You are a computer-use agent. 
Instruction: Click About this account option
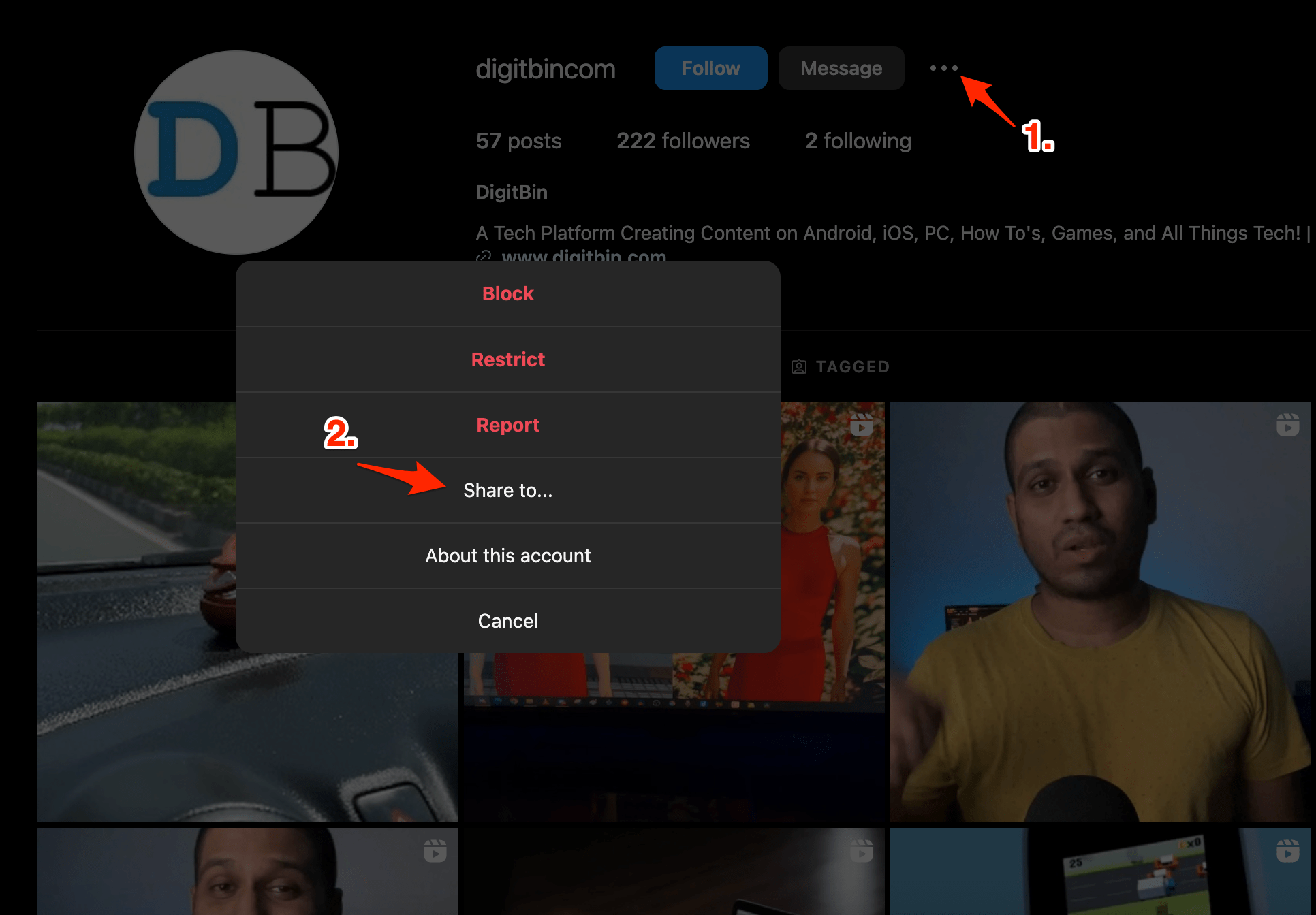point(508,555)
